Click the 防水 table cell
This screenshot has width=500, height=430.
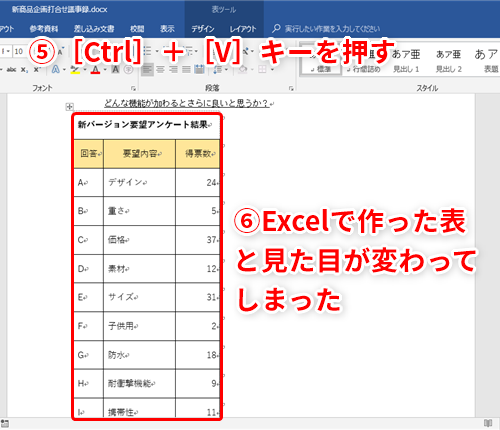[139, 355]
